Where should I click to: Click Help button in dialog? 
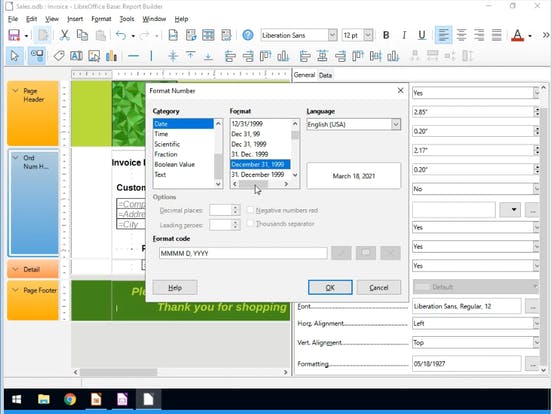175,288
